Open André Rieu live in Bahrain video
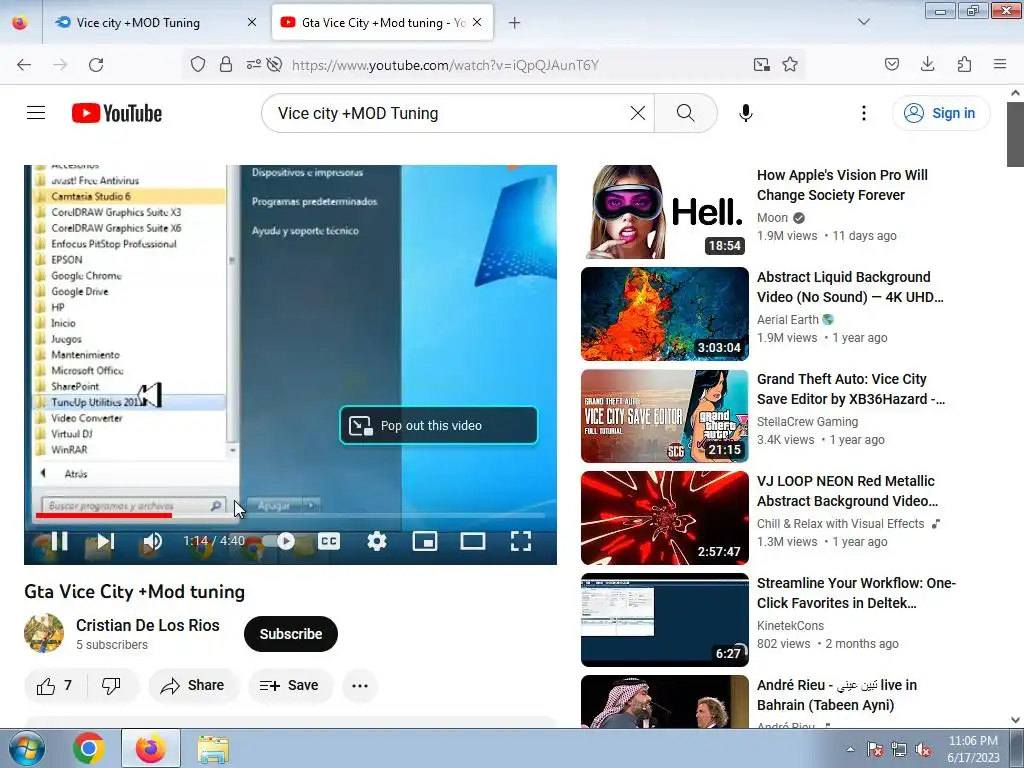The image size is (1024, 768). pyautogui.click(x=837, y=695)
